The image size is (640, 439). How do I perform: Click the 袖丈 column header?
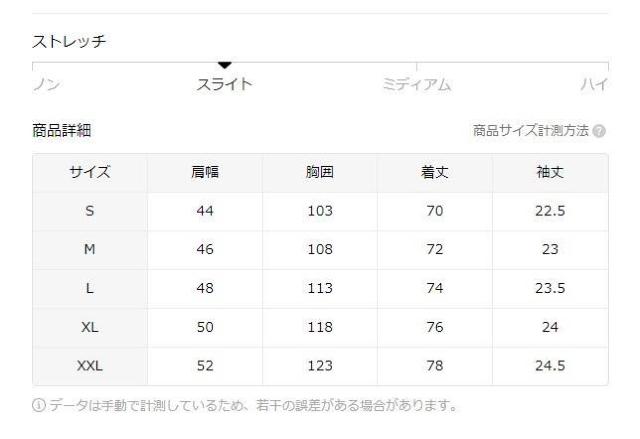550,173
